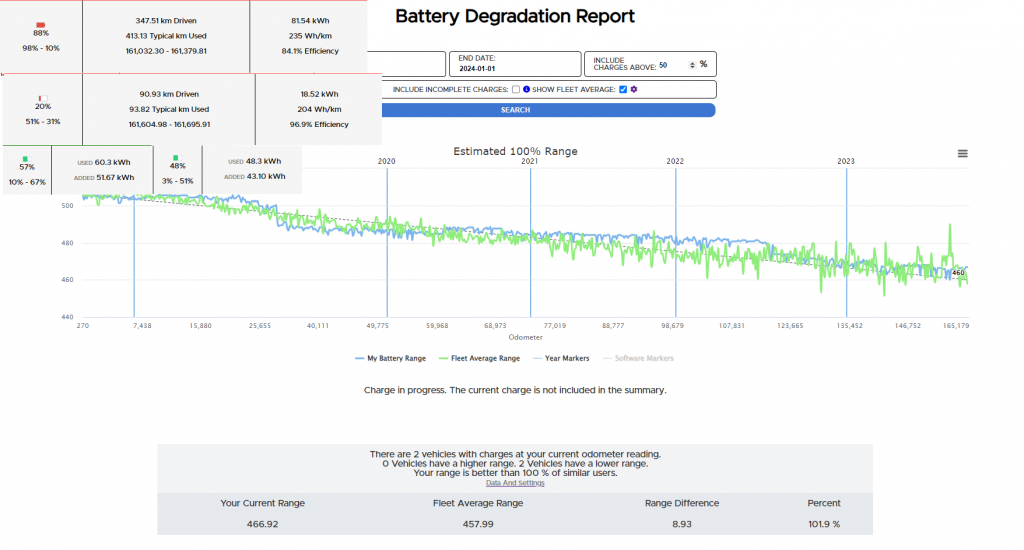Hide the Fleet Average Range series
This screenshot has width=1024, height=550.
point(479,357)
